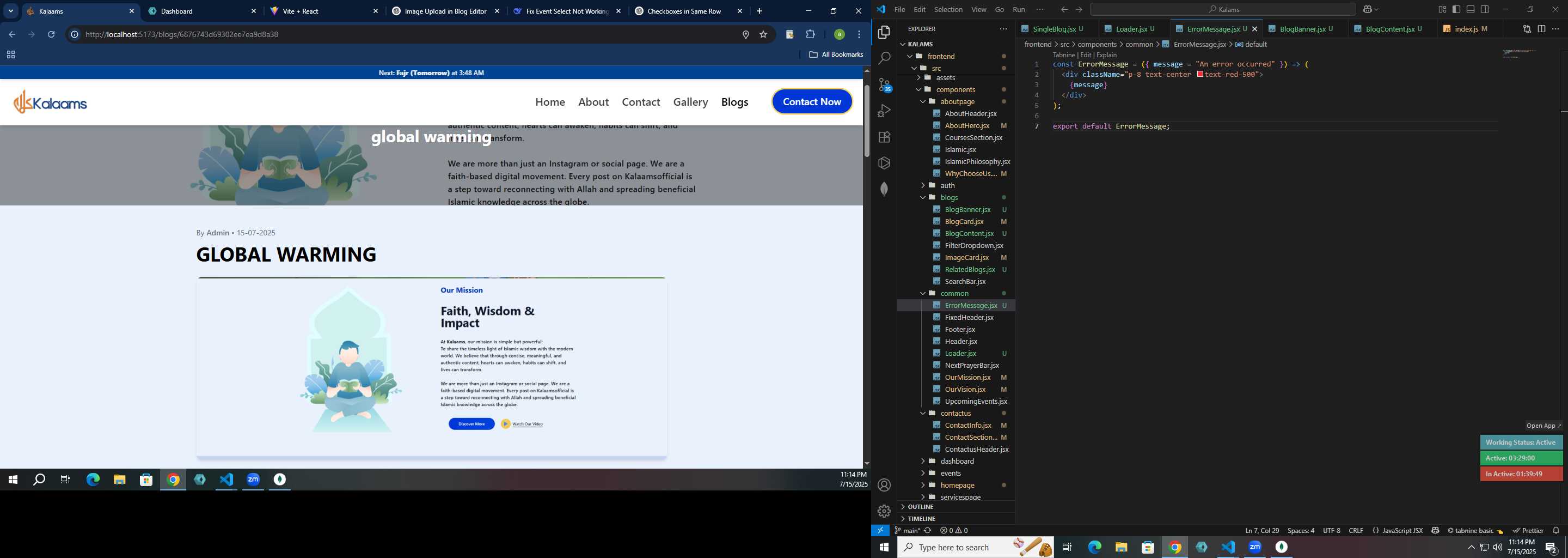Open the MongoDB leaf icon panel
This screenshot has height=558, width=1568.
(x=884, y=189)
